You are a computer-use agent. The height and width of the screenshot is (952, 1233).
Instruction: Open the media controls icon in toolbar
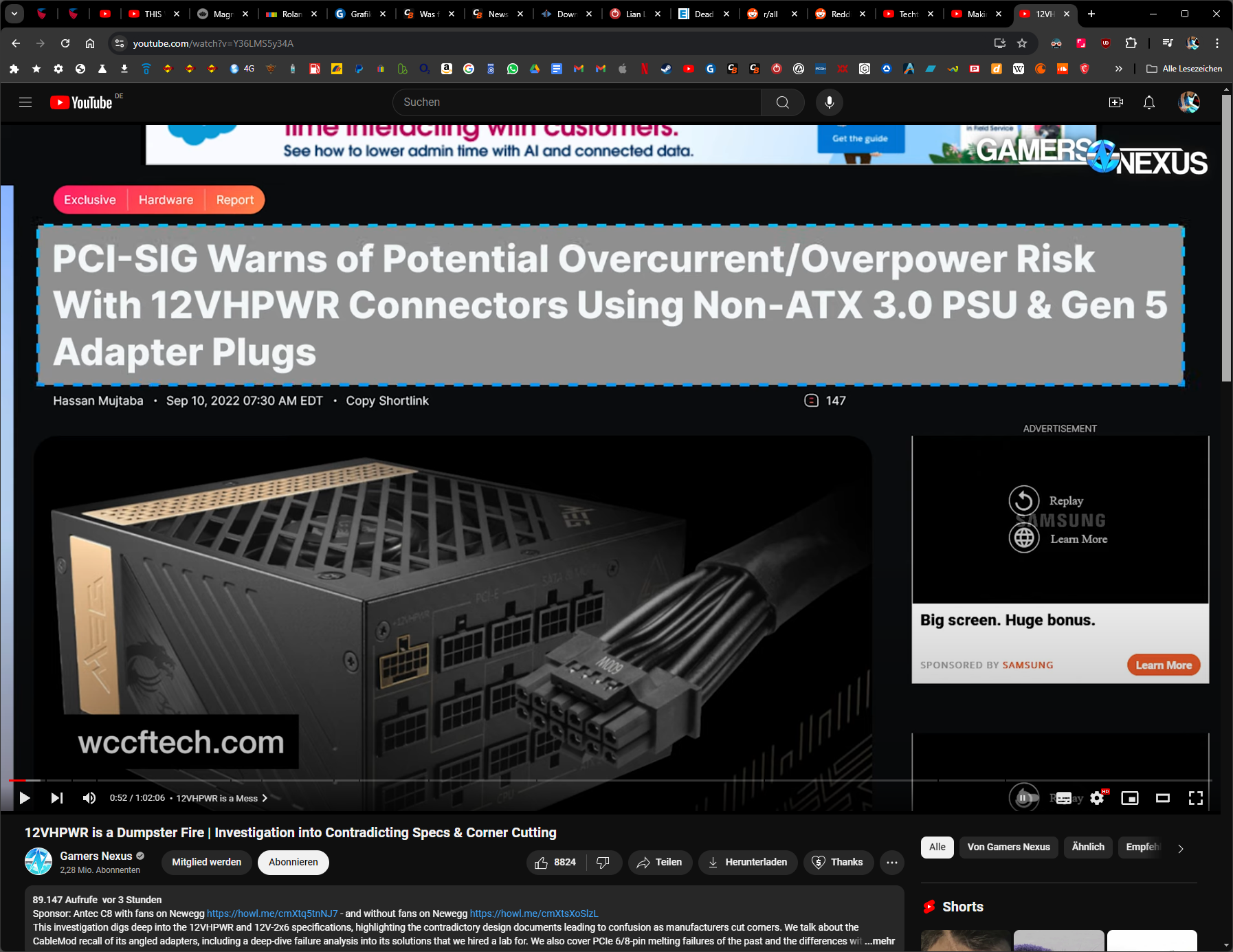click(x=1168, y=43)
